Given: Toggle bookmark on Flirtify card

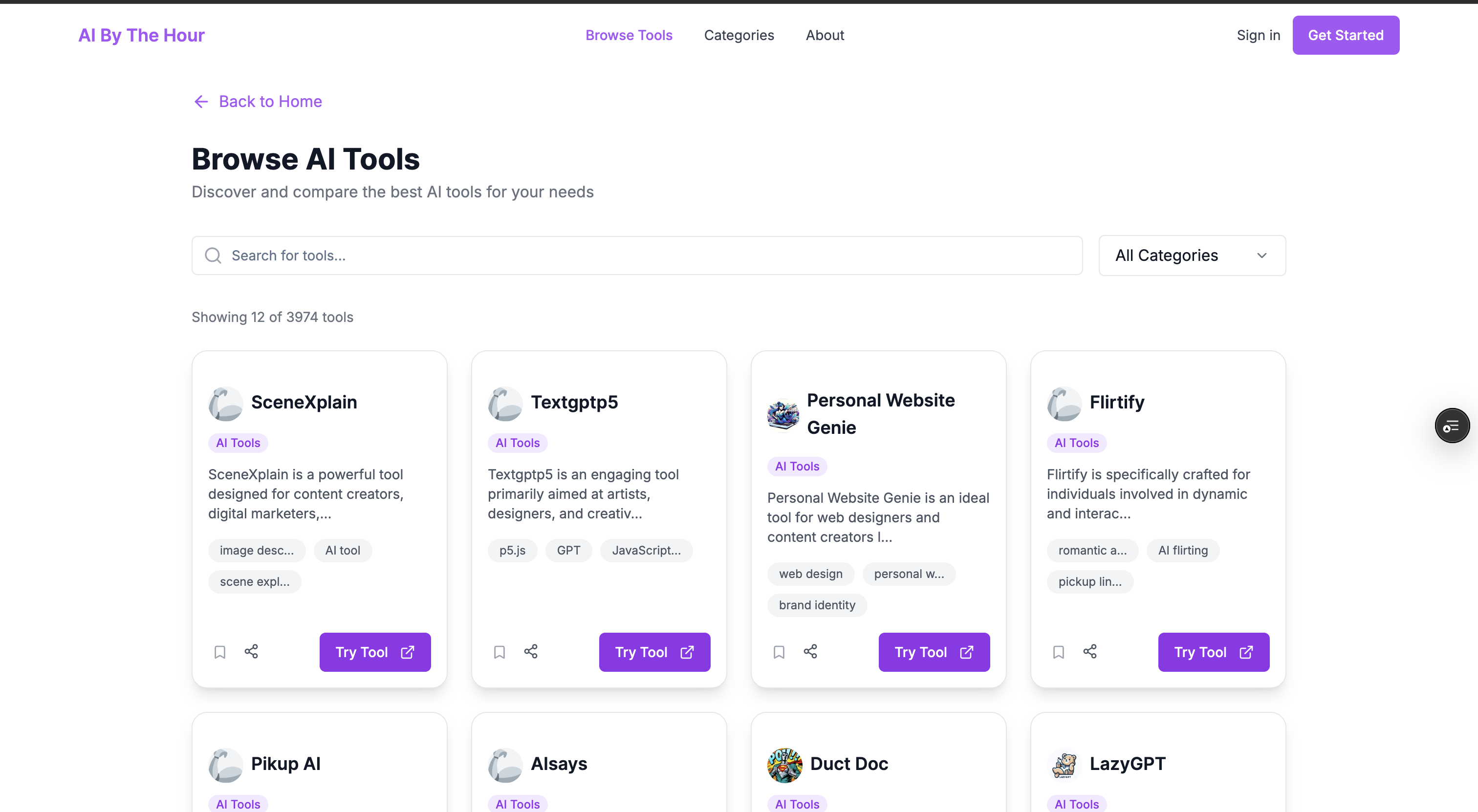Looking at the screenshot, I should (x=1059, y=652).
